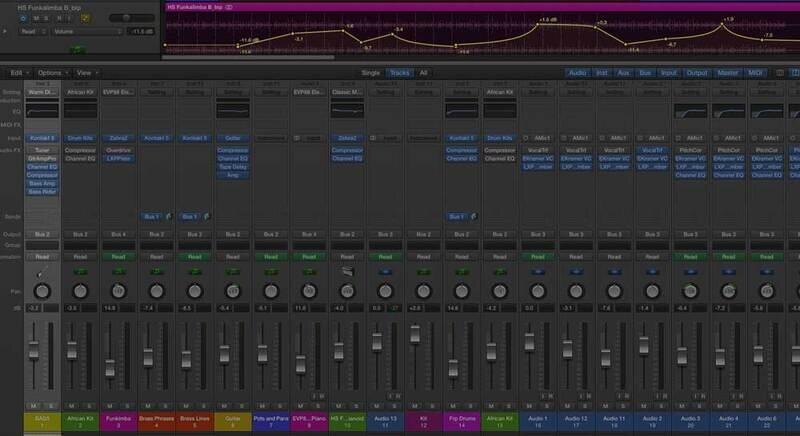
Task: Toggle the Output channel strip filter
Action: (x=697, y=73)
